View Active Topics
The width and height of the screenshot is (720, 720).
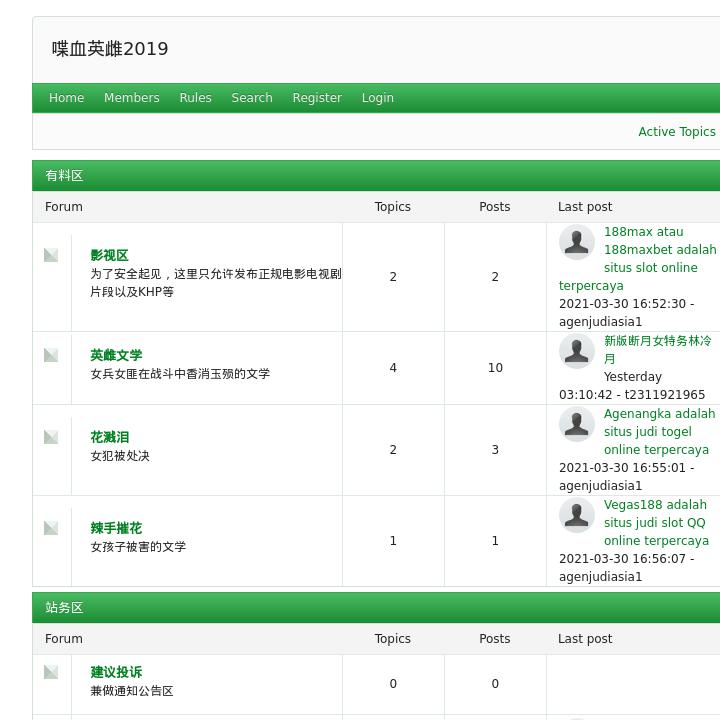(677, 132)
